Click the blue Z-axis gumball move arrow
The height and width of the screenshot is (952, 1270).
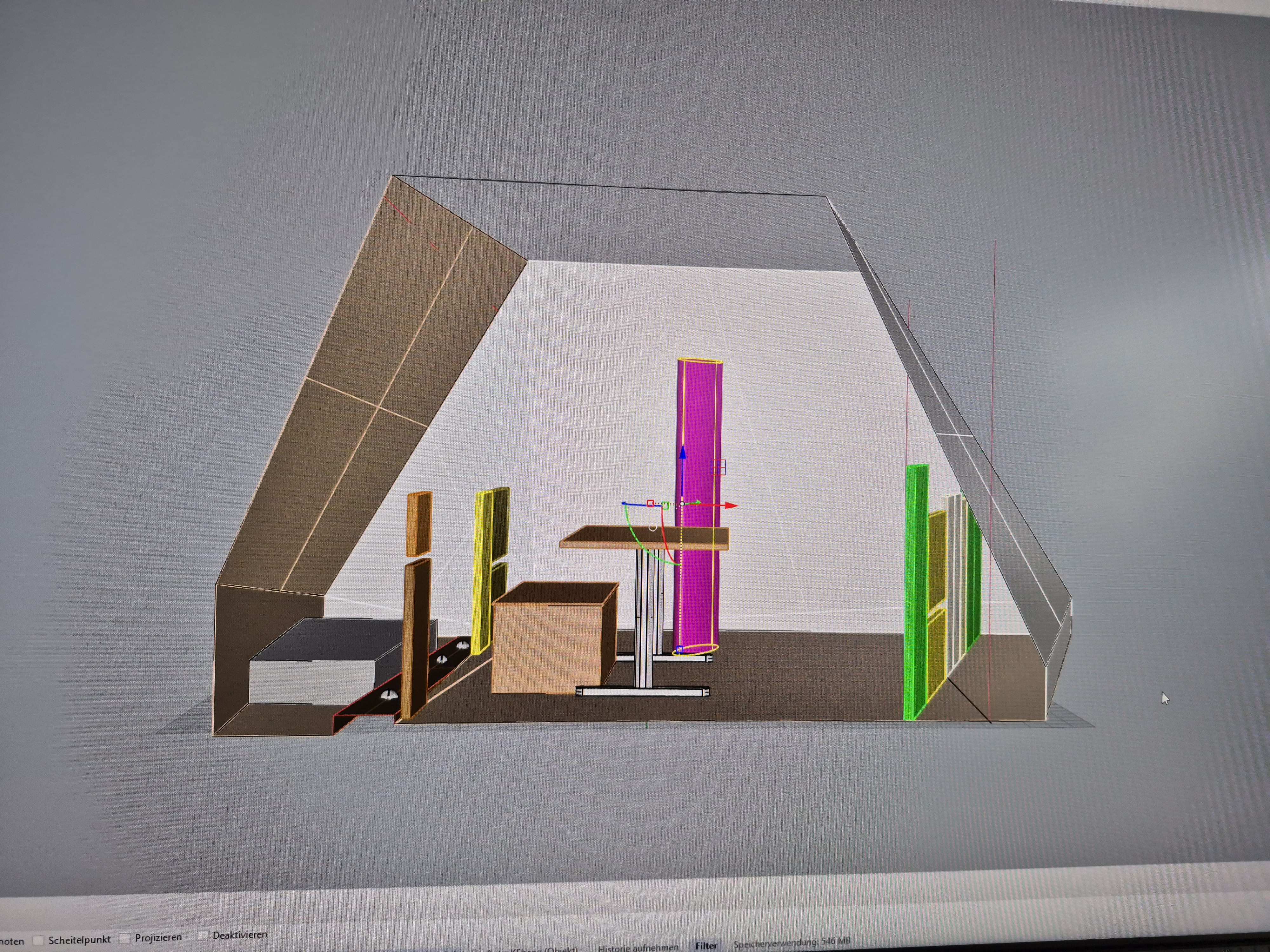tap(682, 453)
